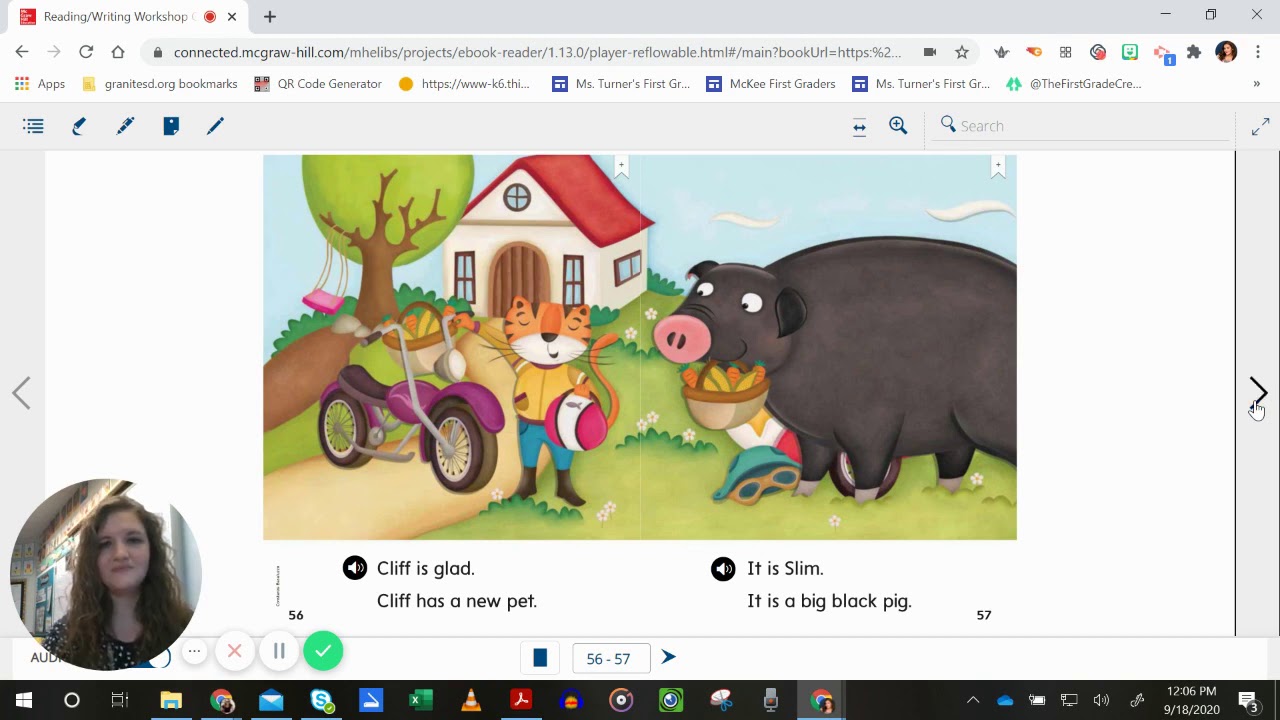Add bookmark on page 56 corner
This screenshot has height=720, width=1280.
[621, 167]
